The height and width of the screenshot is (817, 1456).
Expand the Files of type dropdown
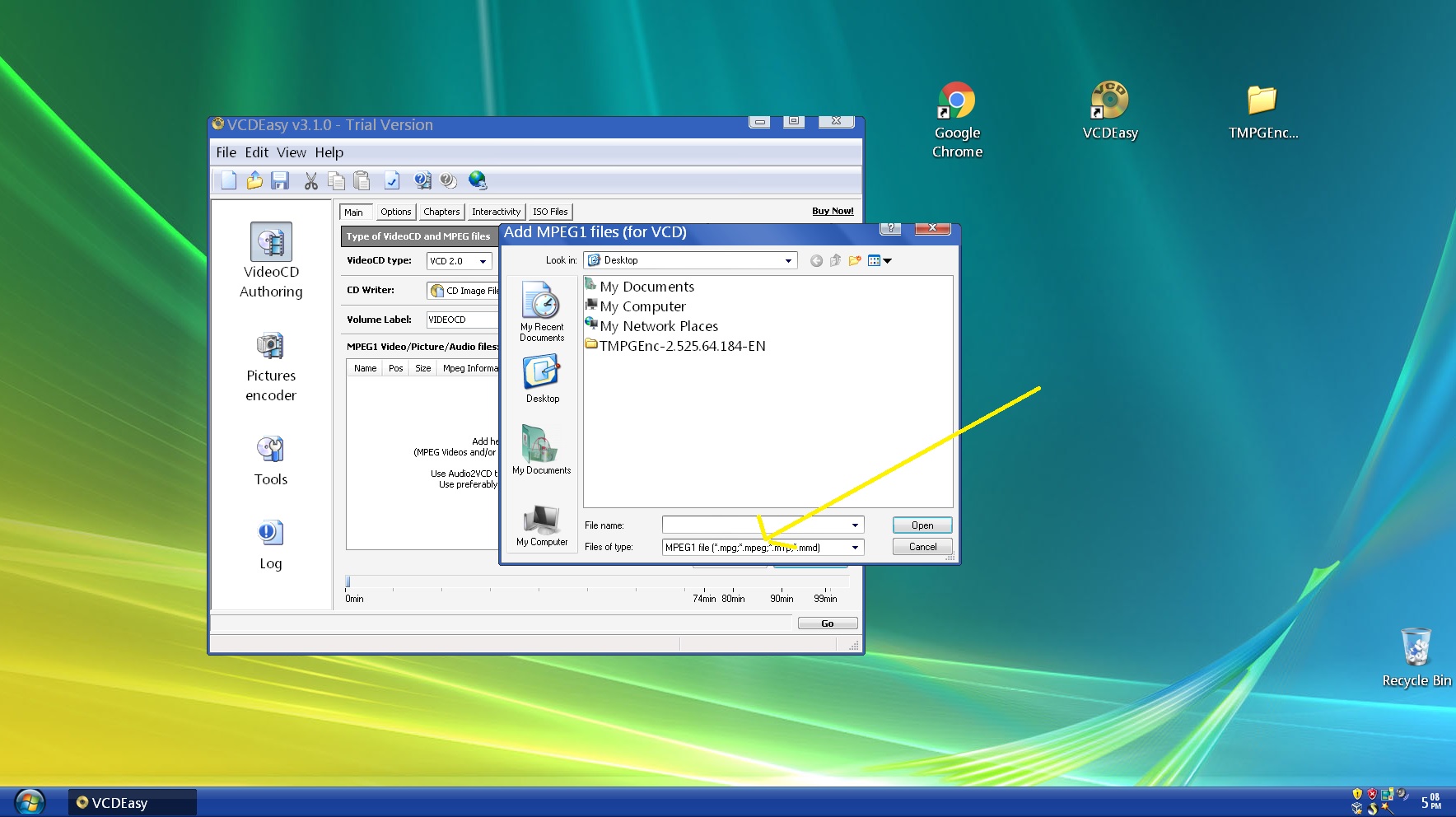(855, 548)
